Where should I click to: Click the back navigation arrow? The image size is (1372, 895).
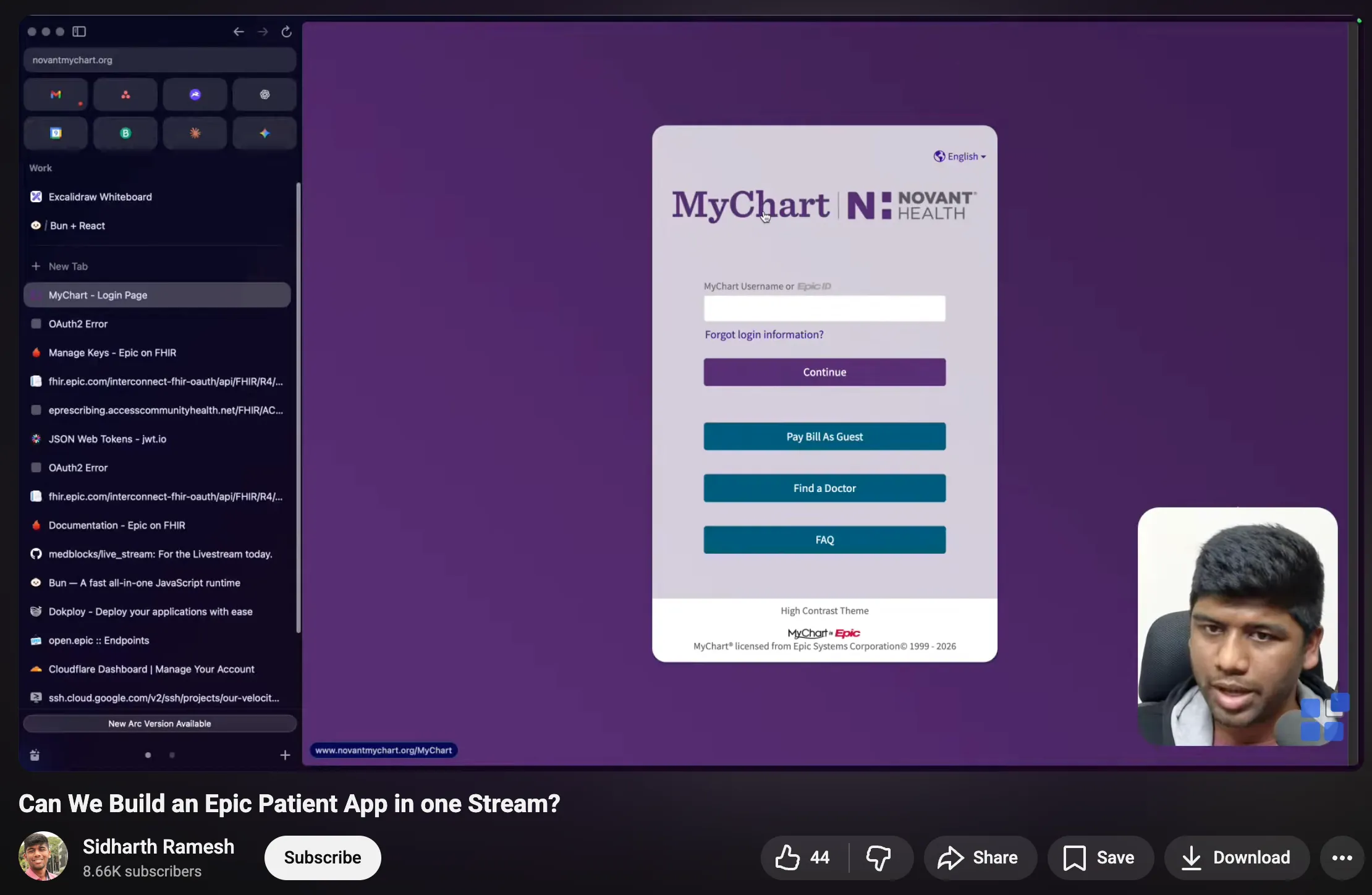[x=239, y=32]
